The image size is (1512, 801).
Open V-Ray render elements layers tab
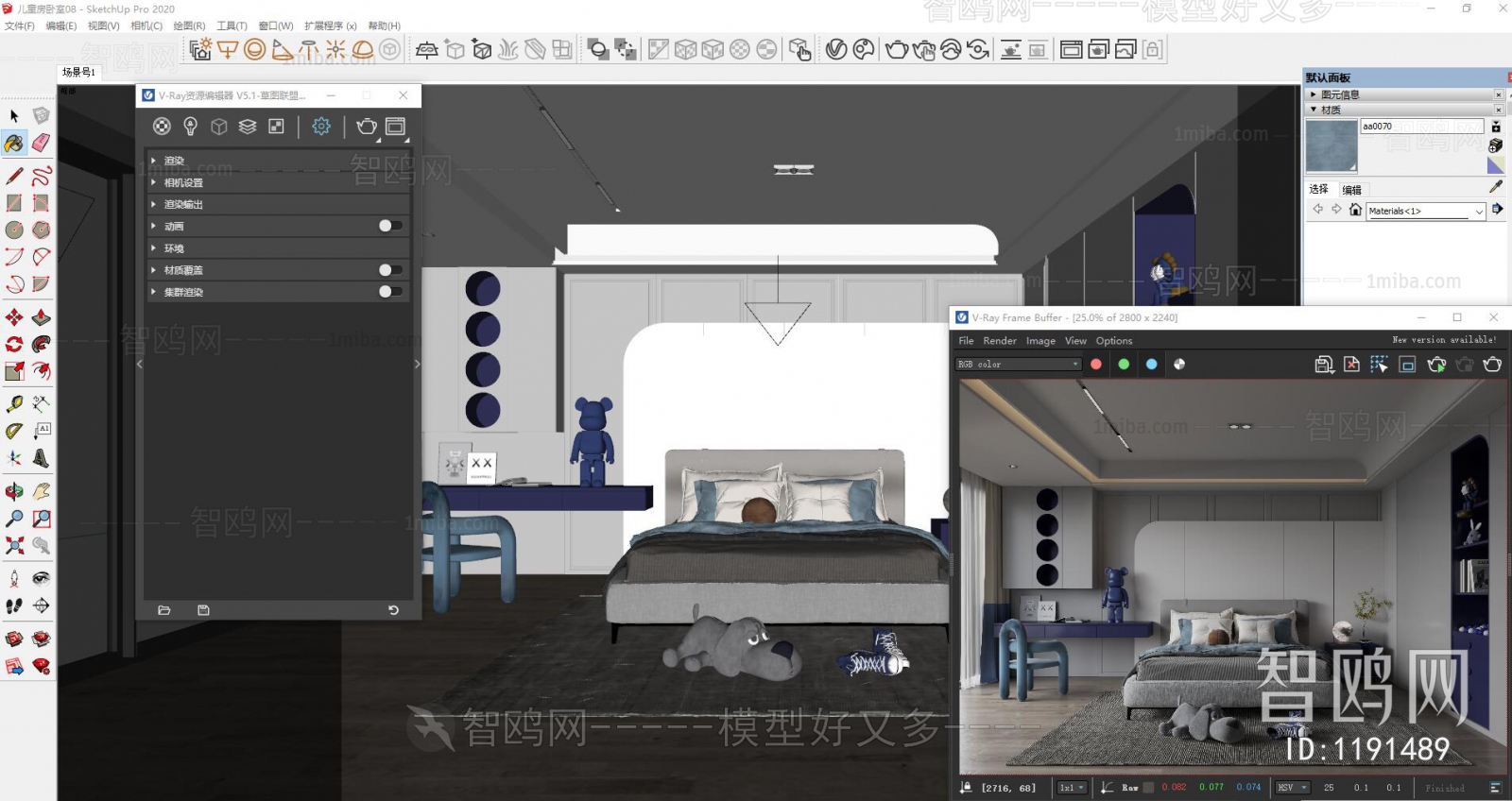coord(248,127)
